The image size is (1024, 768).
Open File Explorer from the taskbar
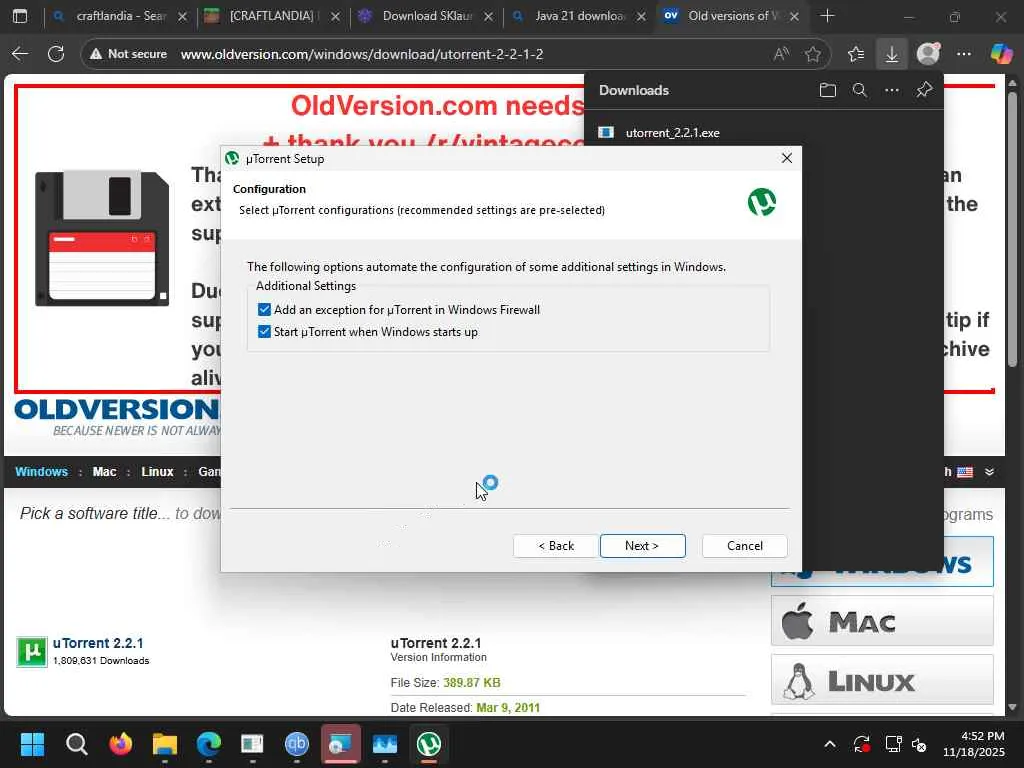pyautogui.click(x=165, y=744)
